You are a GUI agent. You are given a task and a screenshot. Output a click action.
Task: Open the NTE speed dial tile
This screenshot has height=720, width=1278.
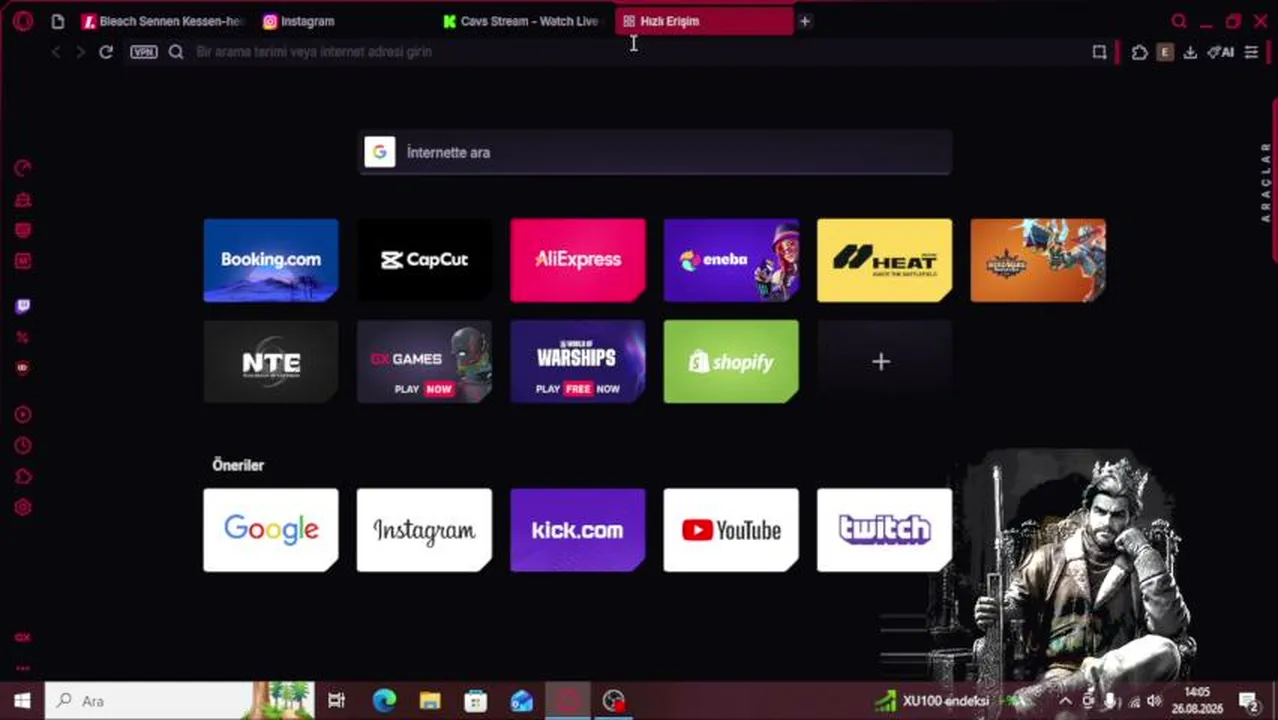pyautogui.click(x=271, y=361)
